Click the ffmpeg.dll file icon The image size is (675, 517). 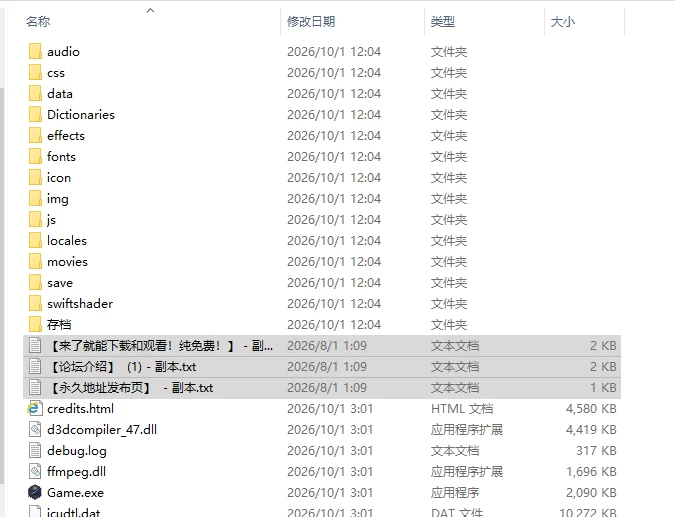pyautogui.click(x=35, y=472)
